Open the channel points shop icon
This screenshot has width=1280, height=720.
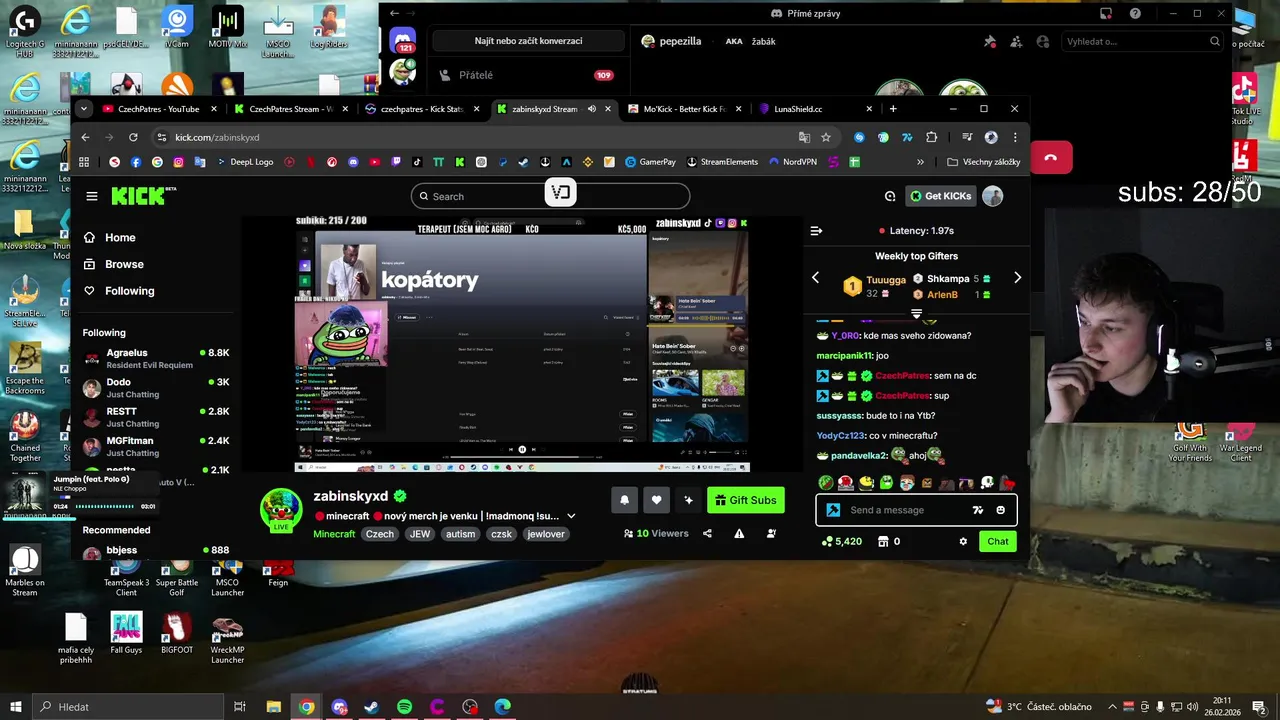click(x=883, y=541)
